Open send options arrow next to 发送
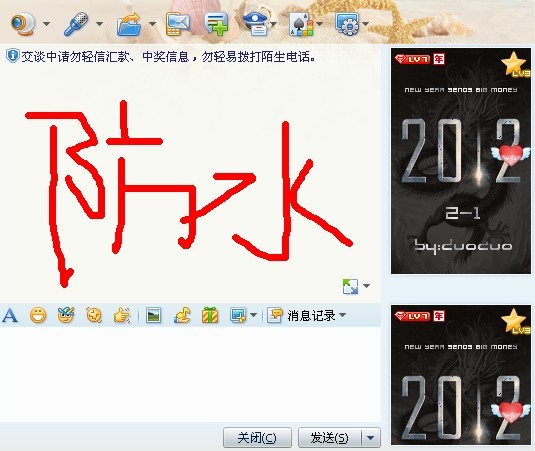The width and height of the screenshot is (535, 451). pyautogui.click(x=371, y=437)
